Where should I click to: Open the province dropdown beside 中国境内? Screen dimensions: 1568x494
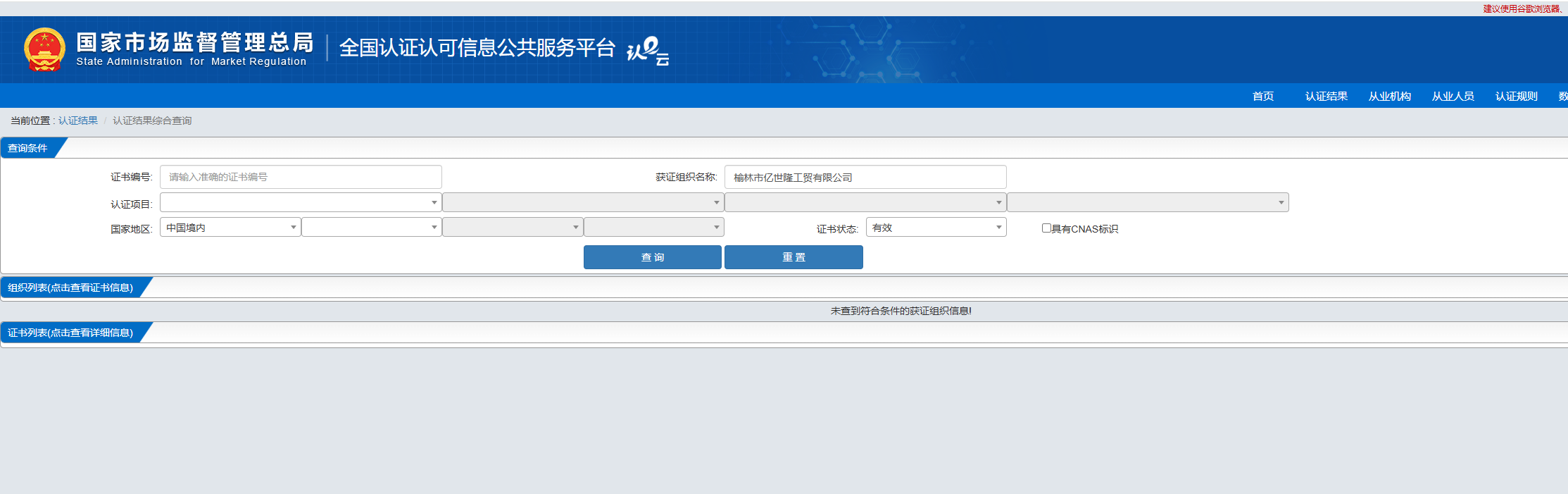(x=372, y=227)
